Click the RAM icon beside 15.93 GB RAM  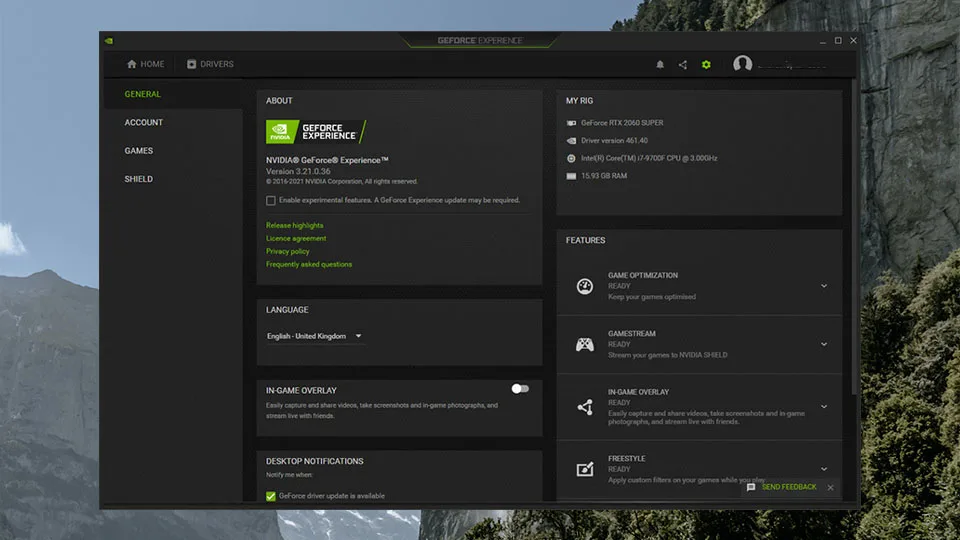point(571,176)
